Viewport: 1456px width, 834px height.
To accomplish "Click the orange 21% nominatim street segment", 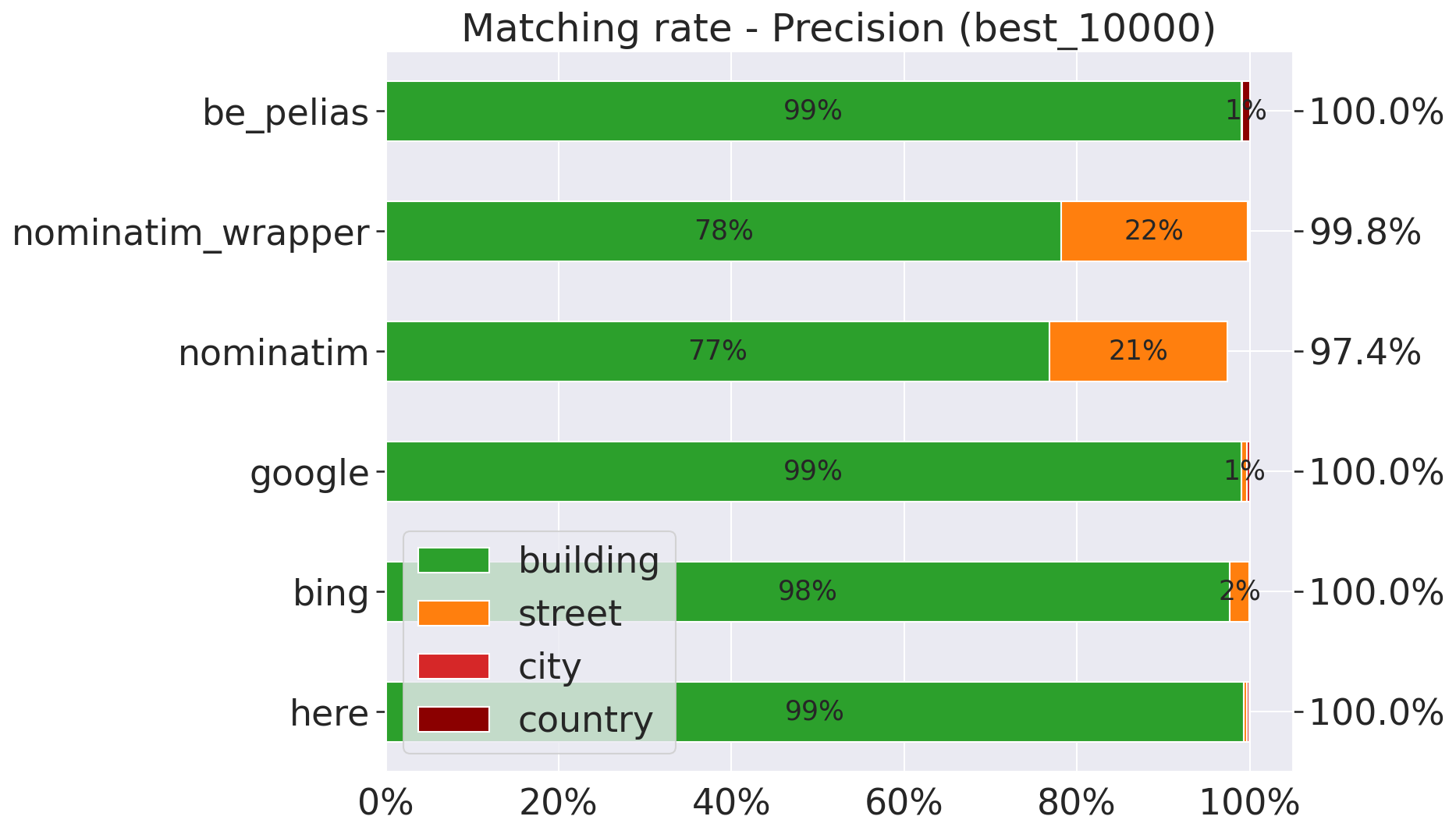I will [x=1138, y=352].
